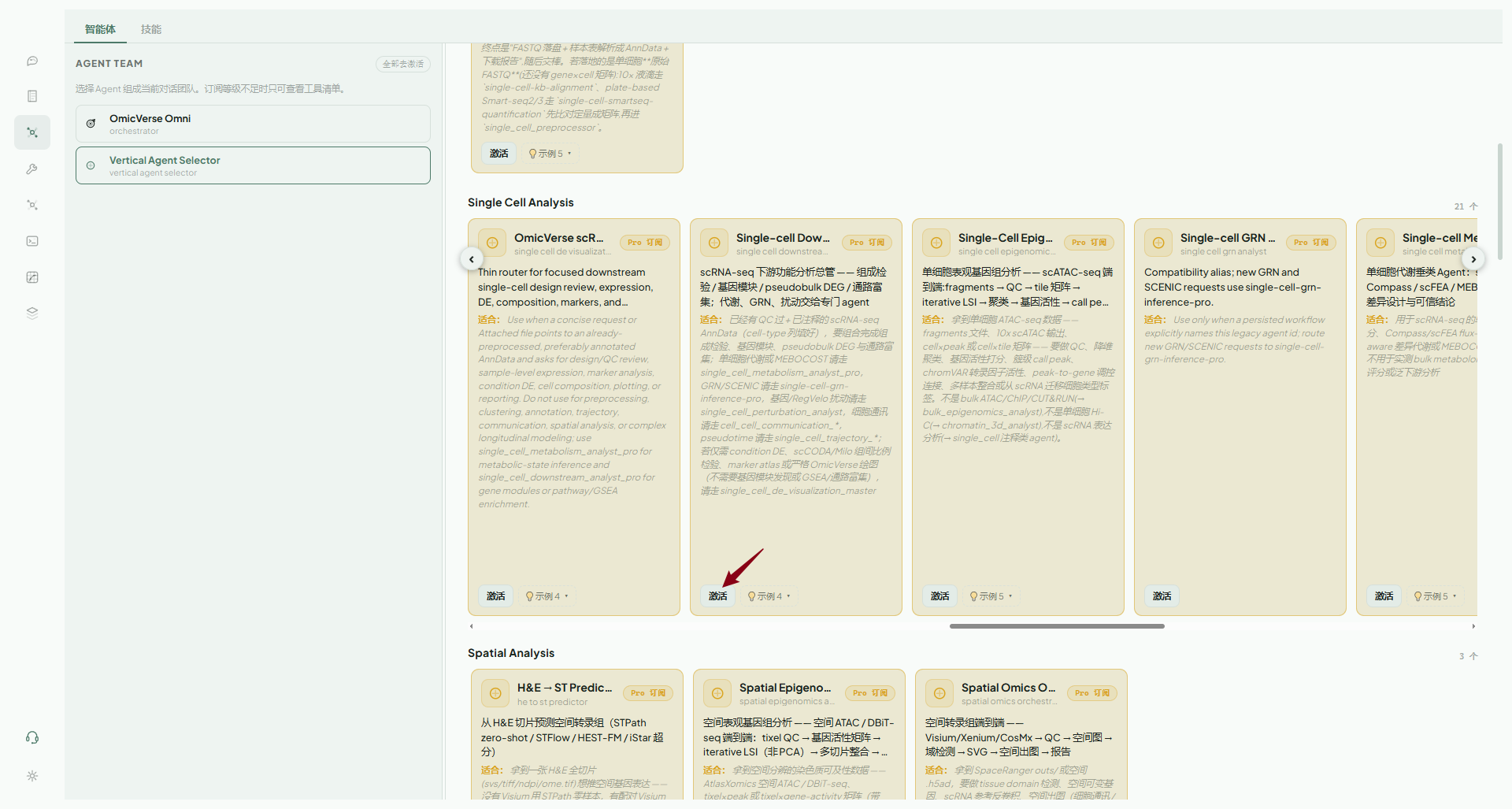This screenshot has width=1512, height=809.
Task: Click the Spatial Analysis section heading
Action: coord(511,653)
